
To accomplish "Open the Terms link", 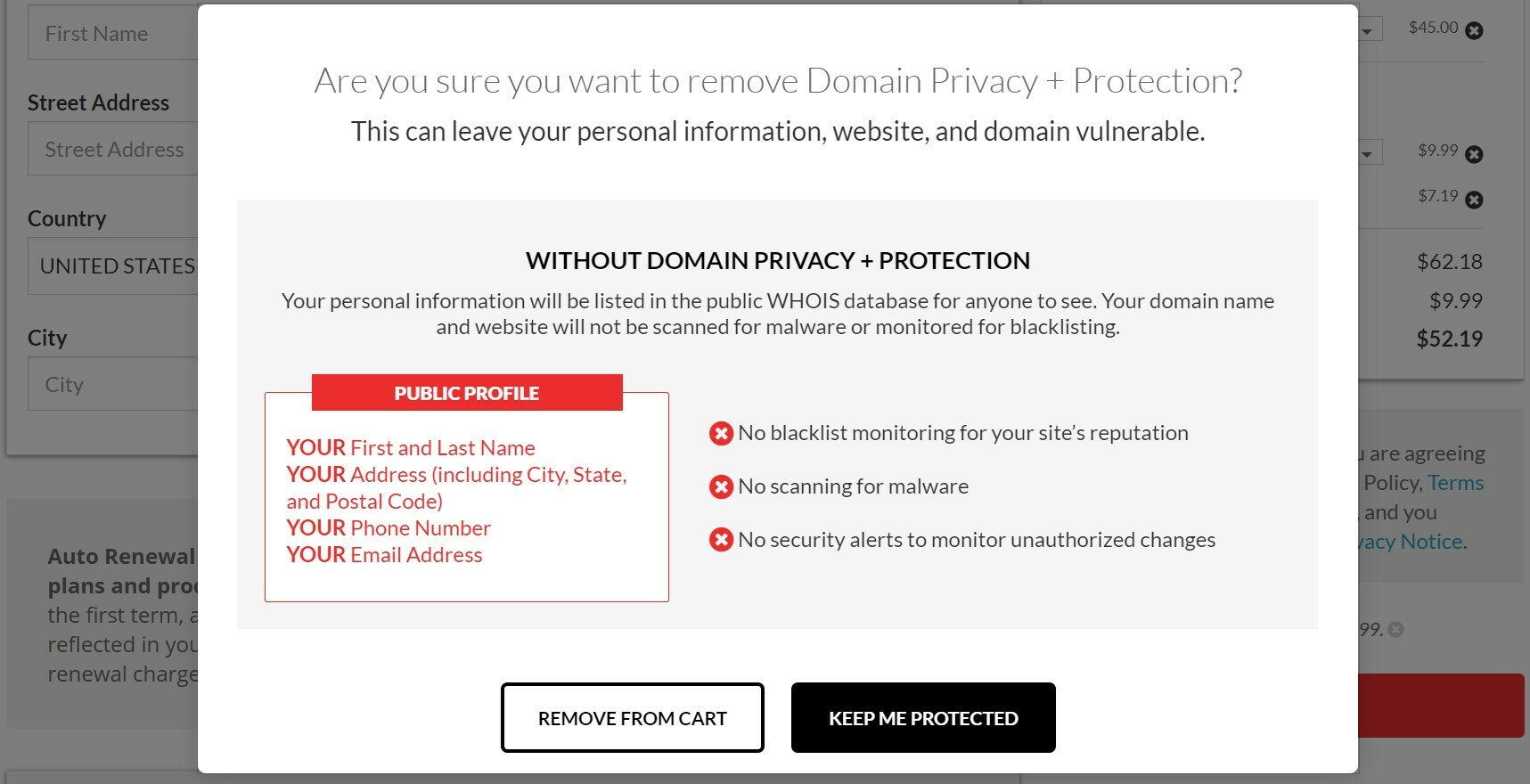I will coord(1455,483).
